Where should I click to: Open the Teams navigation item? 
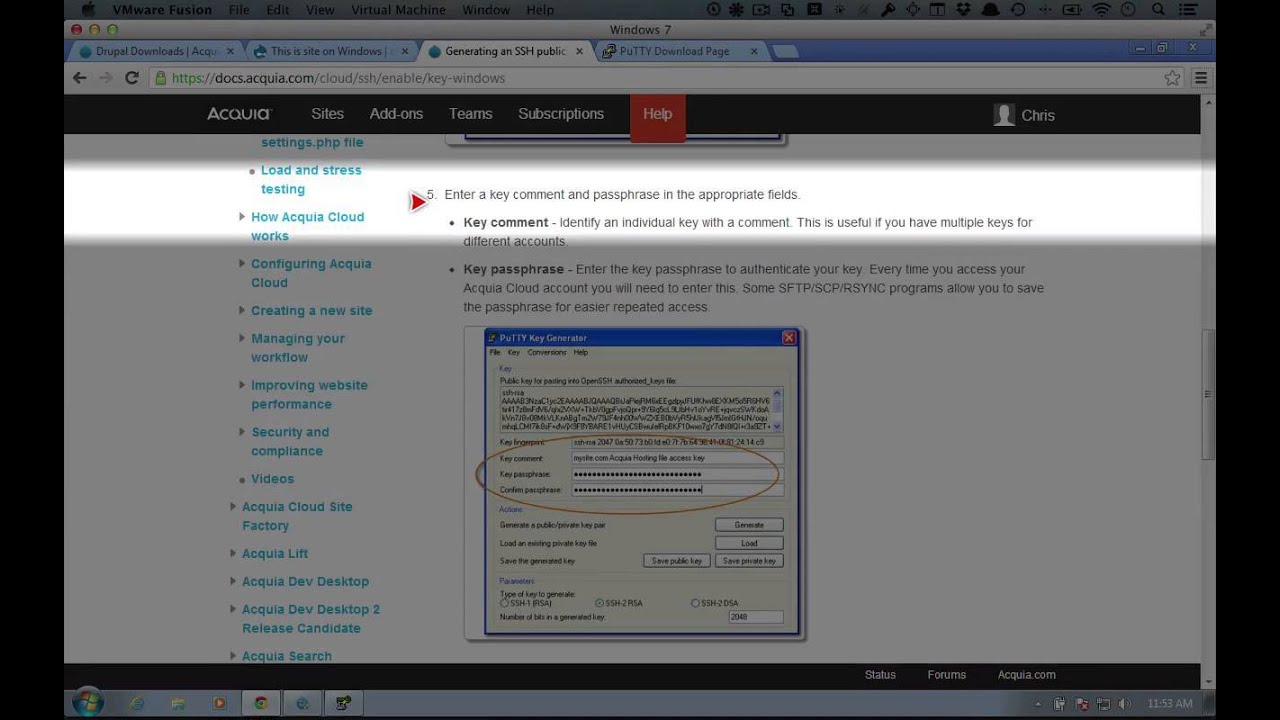tap(470, 114)
